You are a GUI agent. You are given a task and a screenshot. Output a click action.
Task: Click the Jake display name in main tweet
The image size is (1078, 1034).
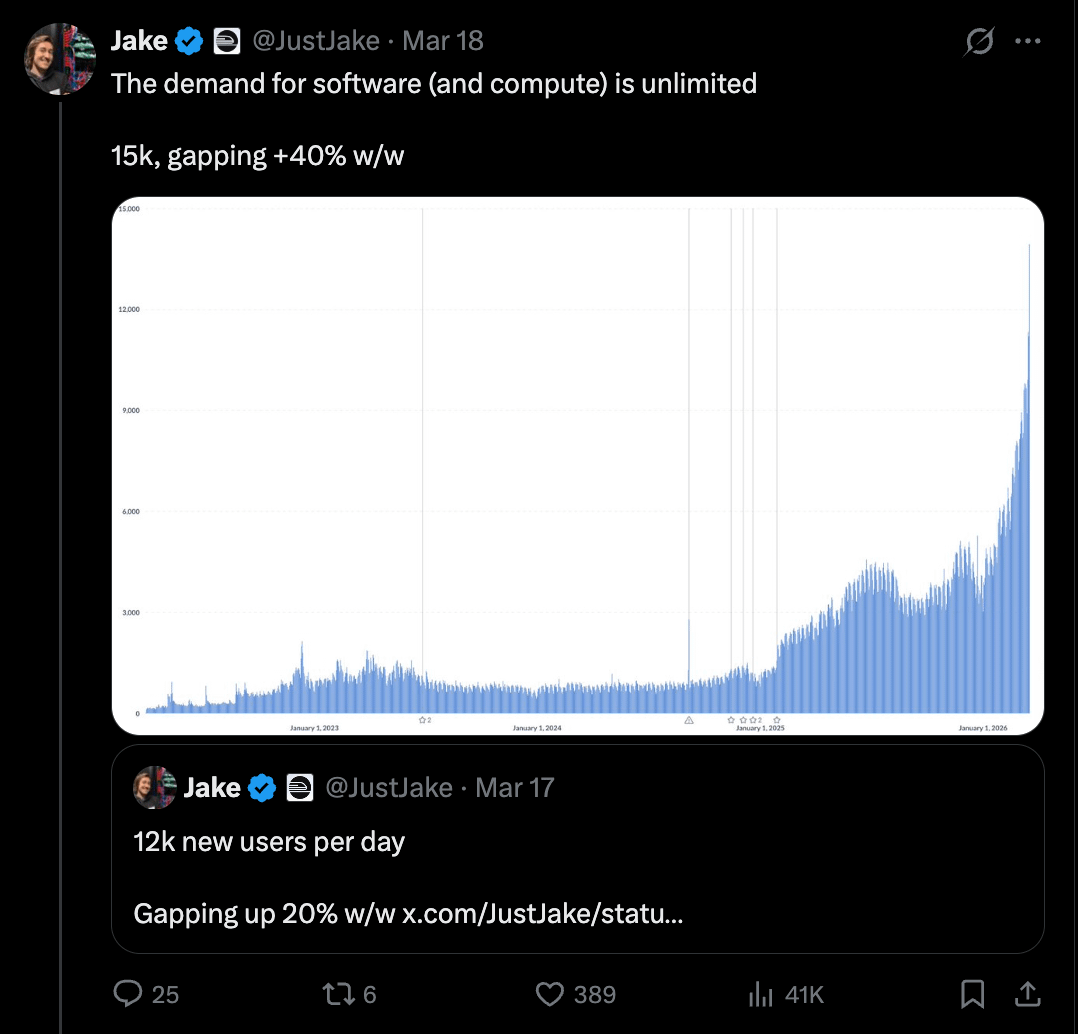tap(140, 41)
